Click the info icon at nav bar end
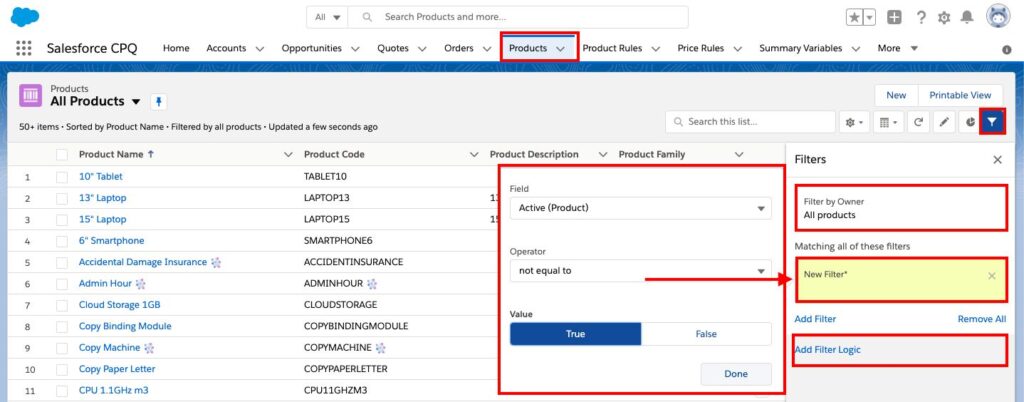The image size is (1024, 402). click(1006, 50)
